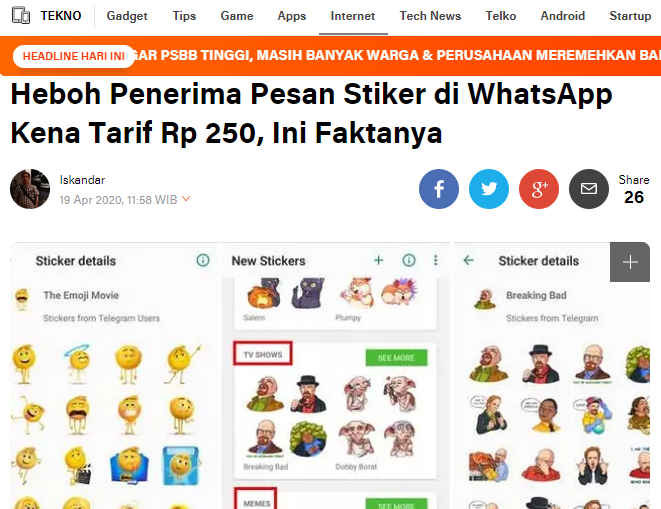The height and width of the screenshot is (509, 661).
Task: Open Tech News section
Action: click(x=430, y=16)
